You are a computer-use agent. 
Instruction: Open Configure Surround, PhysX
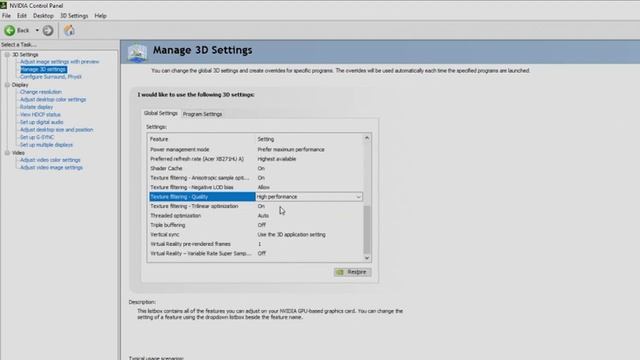pos(51,77)
